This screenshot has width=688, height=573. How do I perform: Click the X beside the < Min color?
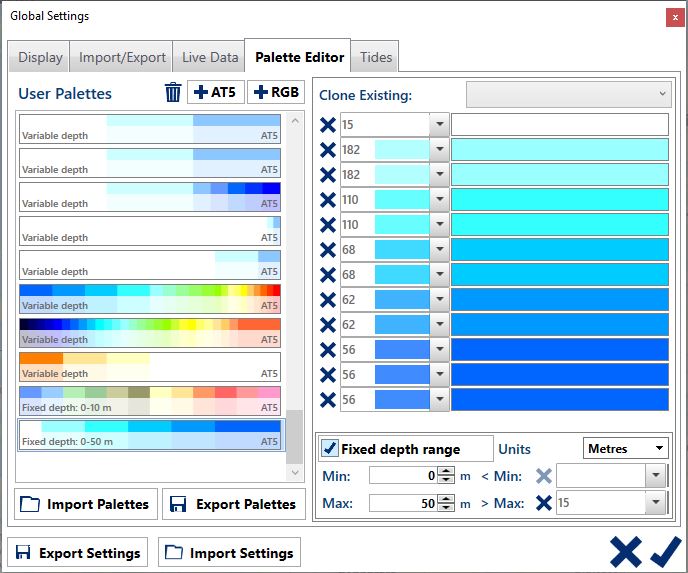[543, 476]
